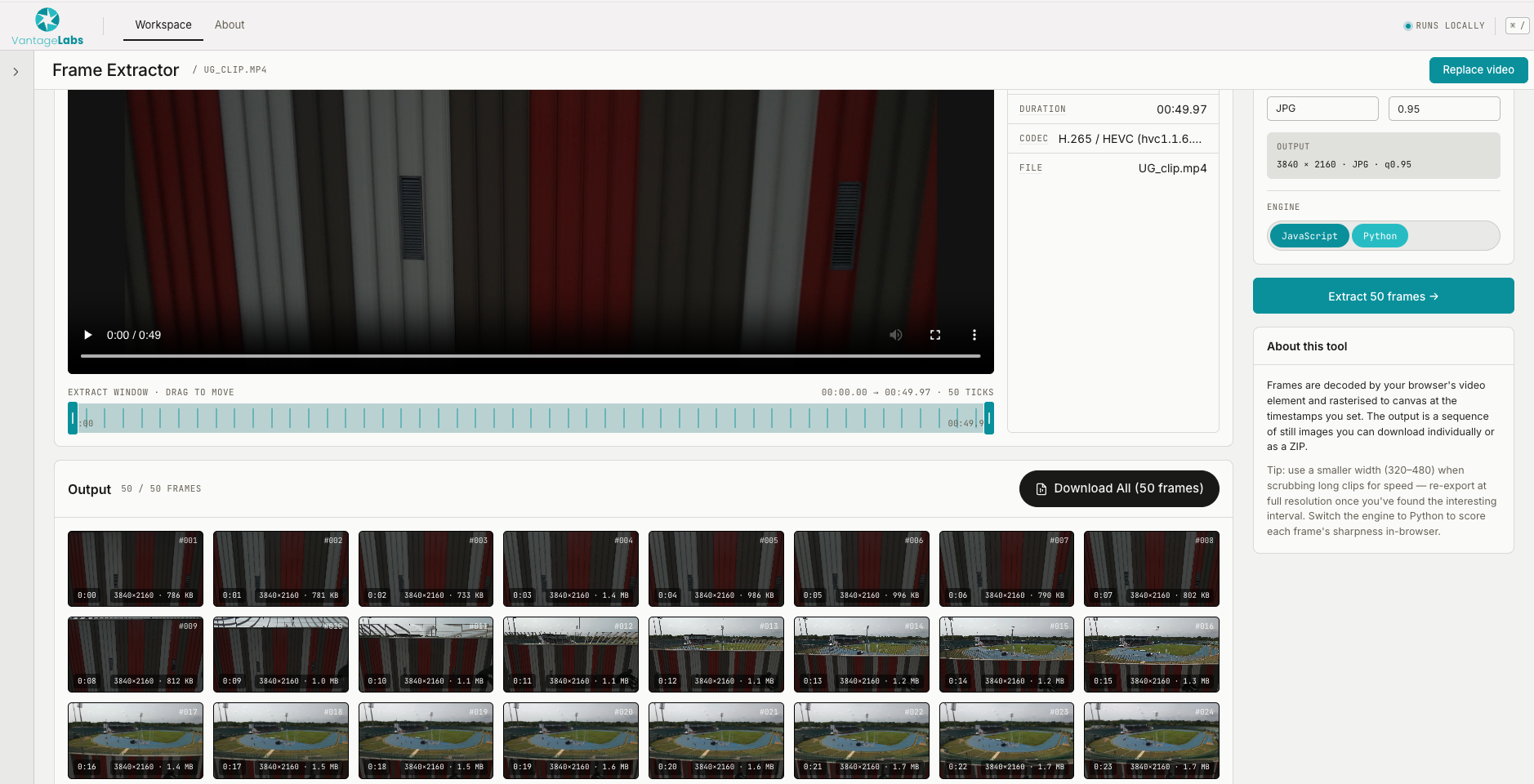
Task: Open frame #004 thumbnail
Action: [571, 568]
